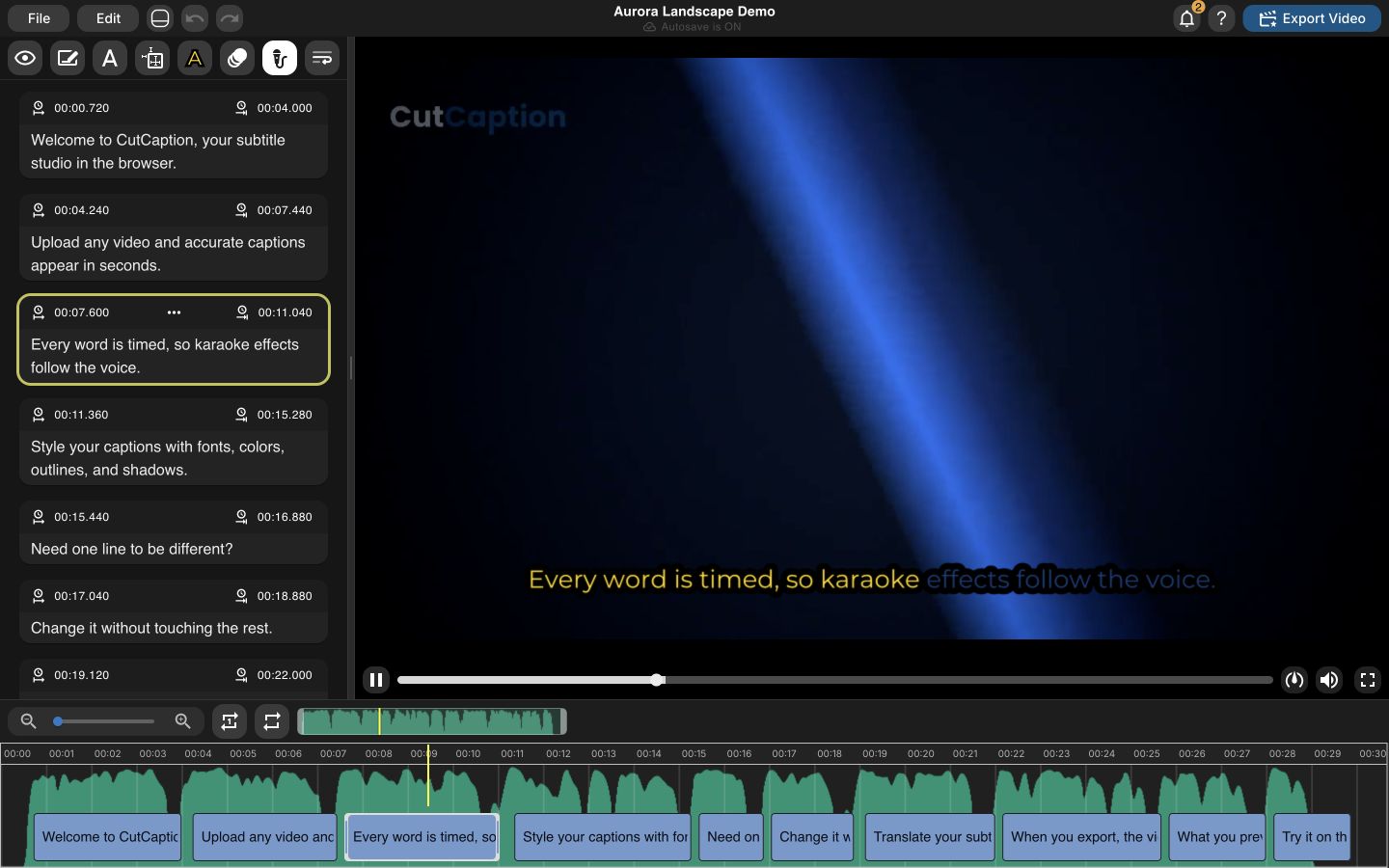Toggle the preview eye icon in toolbar
This screenshot has height=868, width=1389.
pos(25,59)
